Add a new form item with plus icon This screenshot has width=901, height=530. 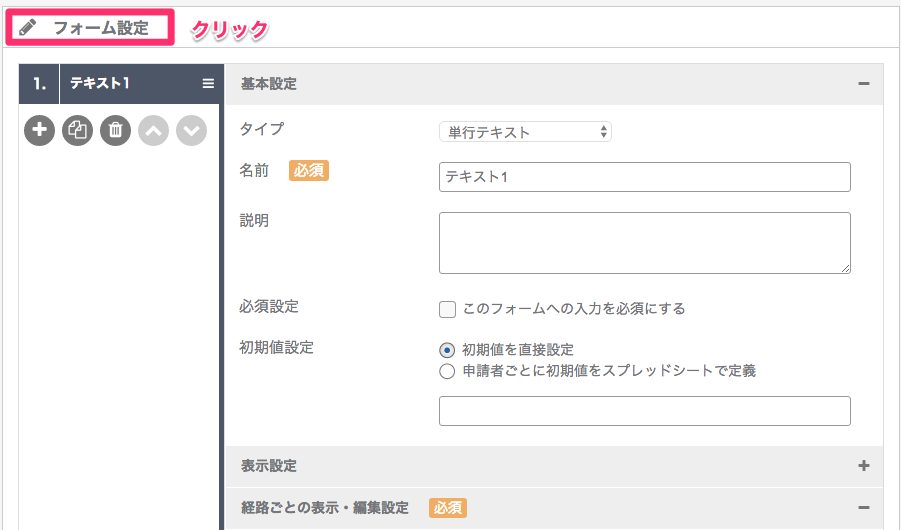pos(40,130)
